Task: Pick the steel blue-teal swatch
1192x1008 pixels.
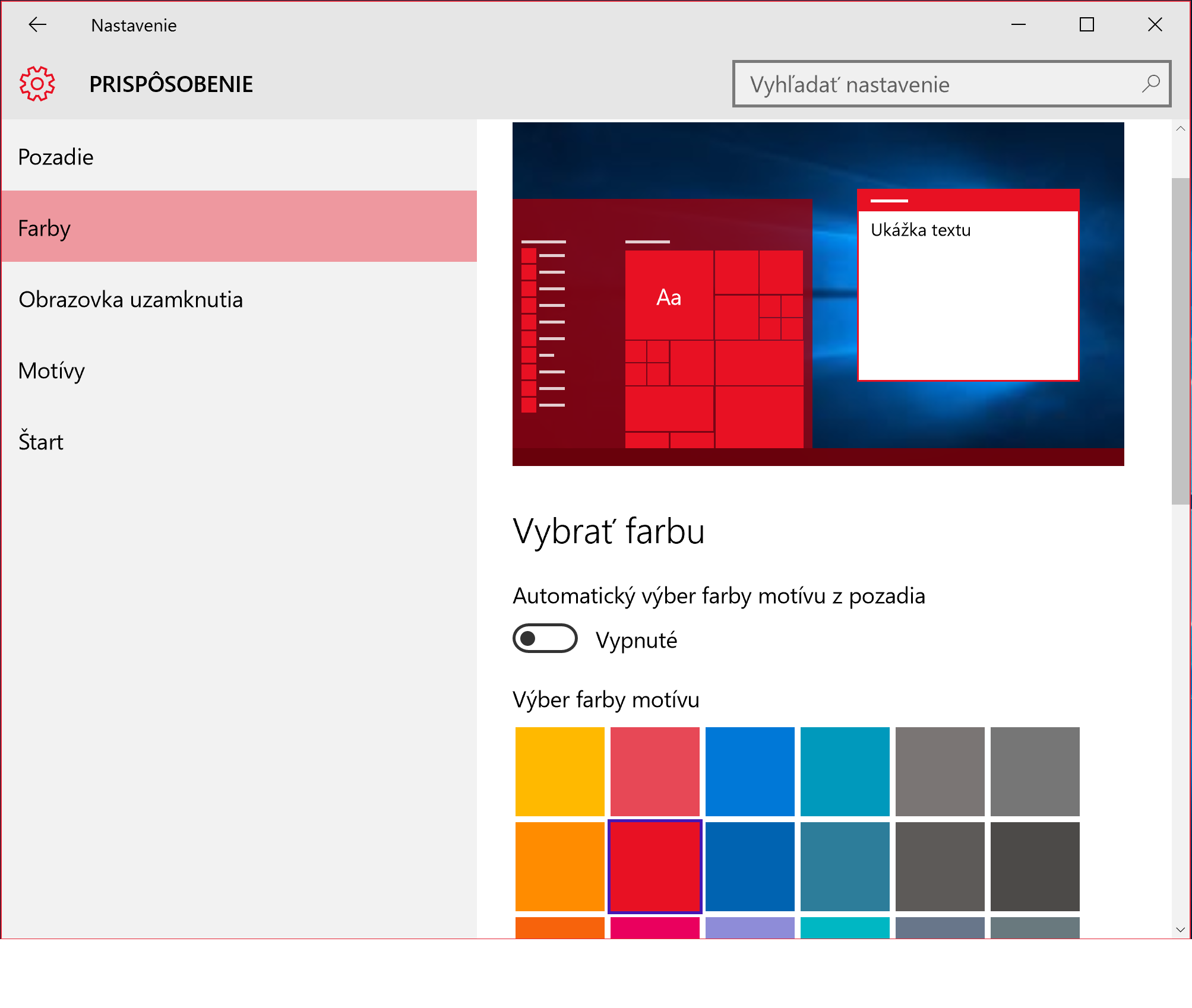Action: [845, 867]
